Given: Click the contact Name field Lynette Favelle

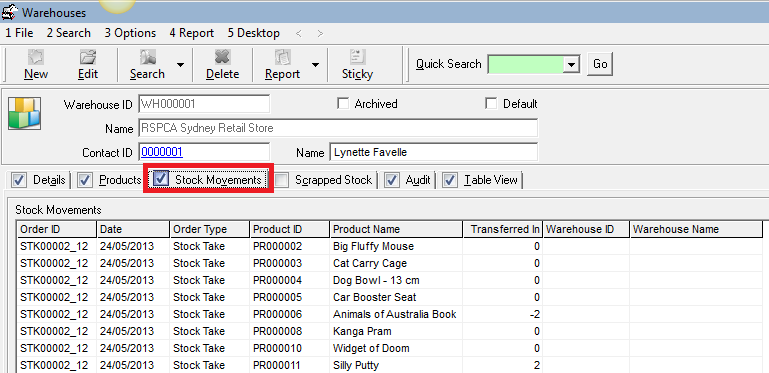Looking at the screenshot, I should point(434,152).
